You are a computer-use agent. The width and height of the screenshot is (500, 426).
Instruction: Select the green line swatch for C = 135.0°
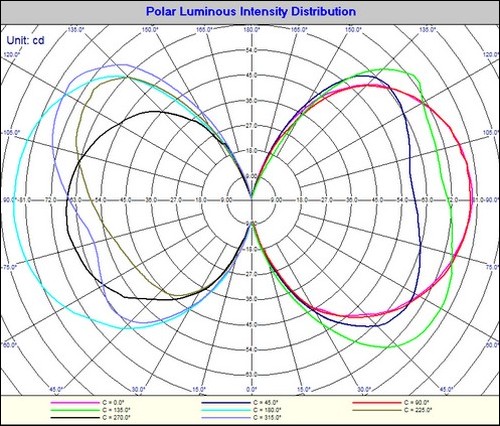tap(75, 410)
